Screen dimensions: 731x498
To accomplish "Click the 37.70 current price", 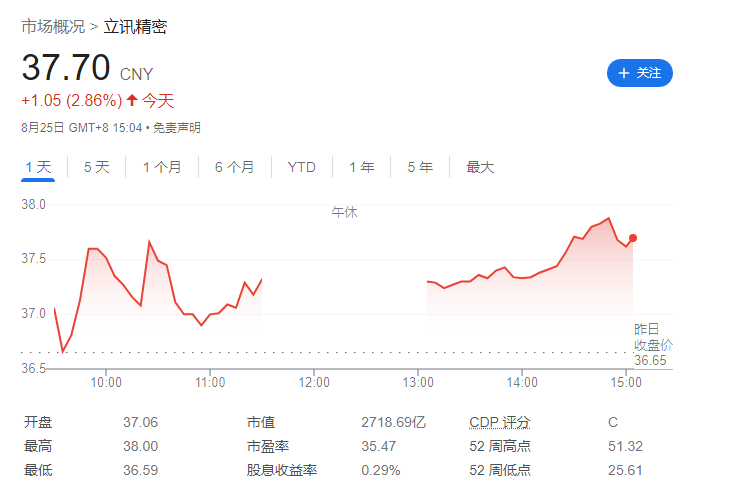I will point(66,68).
